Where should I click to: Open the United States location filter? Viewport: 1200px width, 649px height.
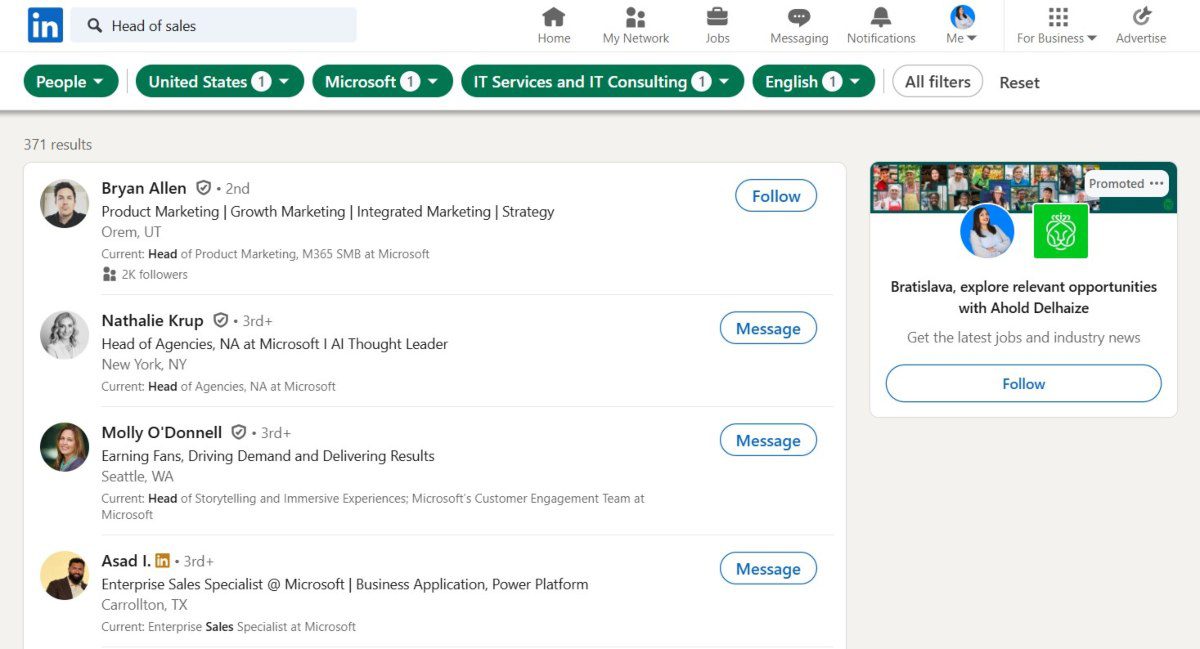(220, 82)
